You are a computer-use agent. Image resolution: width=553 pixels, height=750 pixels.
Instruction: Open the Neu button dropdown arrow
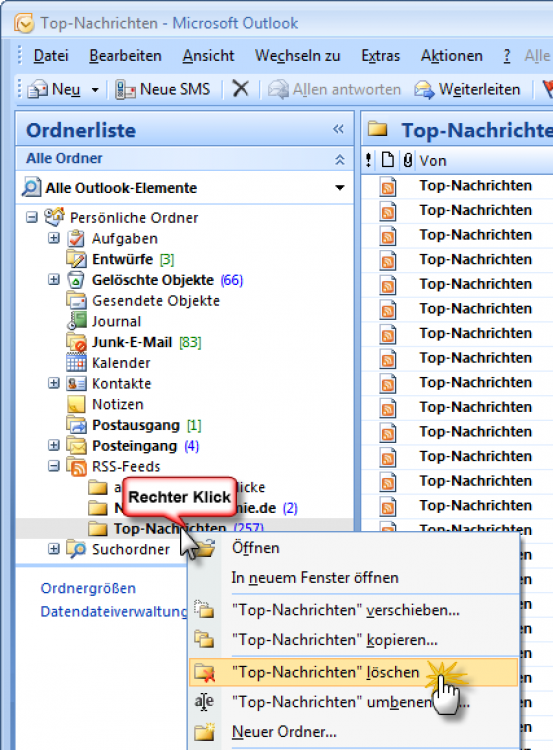[x=95, y=90]
